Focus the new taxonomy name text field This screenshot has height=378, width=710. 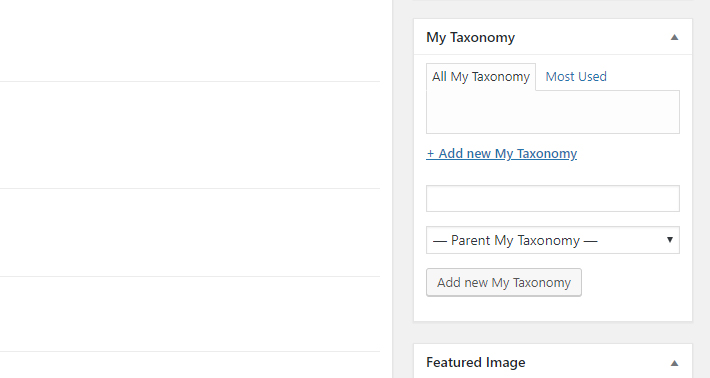coord(553,198)
